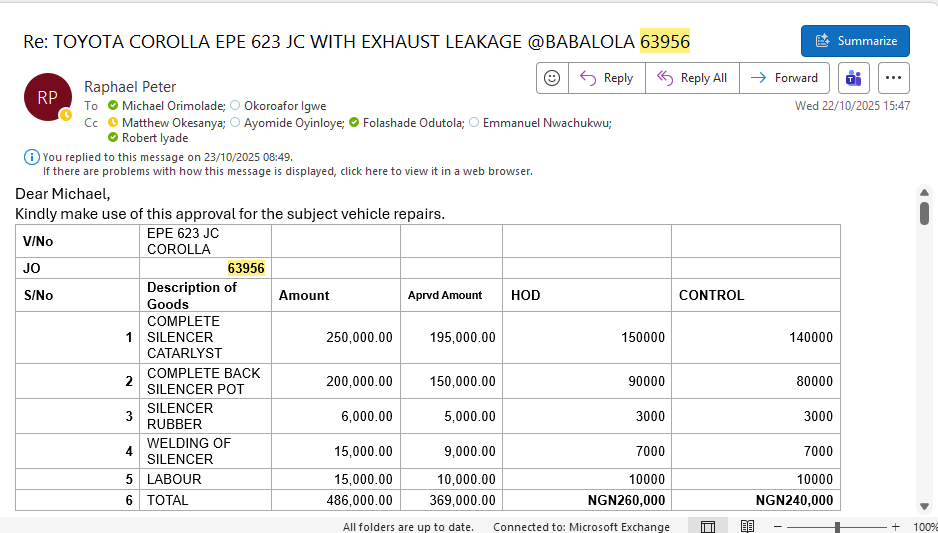The width and height of the screenshot is (938, 533).
Task: Select Cc recipient Matthew Okesanya
Action: 173,123
